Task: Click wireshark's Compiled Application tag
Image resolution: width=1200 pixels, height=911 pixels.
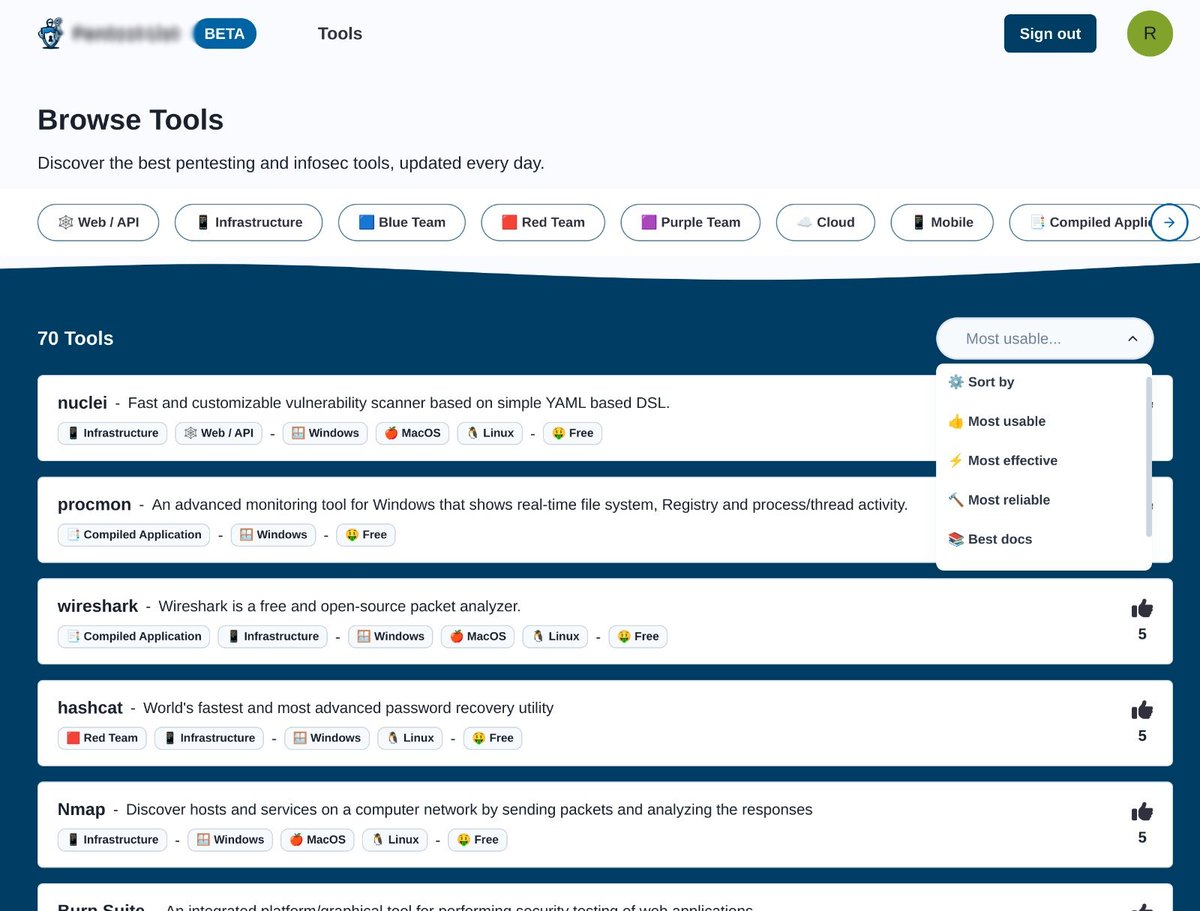Action: [134, 636]
